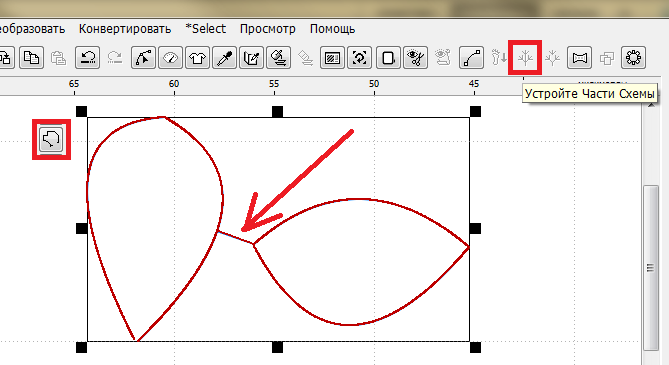Click the hatched rectangle fill icon
669x365 pixels.
pyautogui.click(x=332, y=58)
